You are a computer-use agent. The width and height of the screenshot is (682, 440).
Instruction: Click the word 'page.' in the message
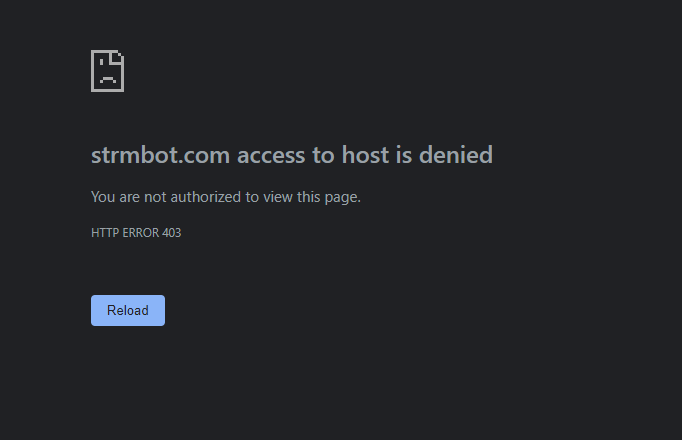point(343,197)
